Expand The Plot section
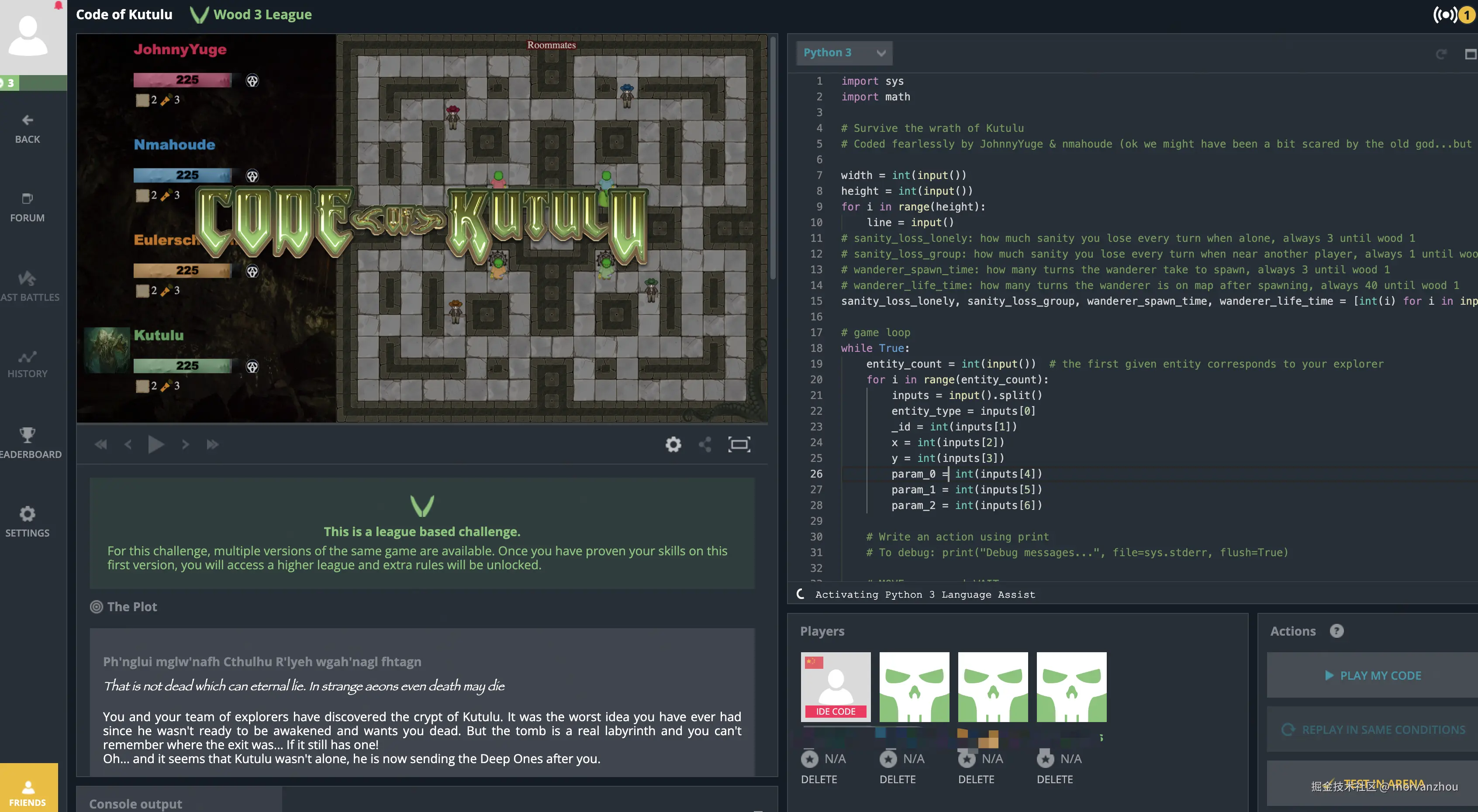This screenshot has height=812, width=1478. tap(131, 607)
